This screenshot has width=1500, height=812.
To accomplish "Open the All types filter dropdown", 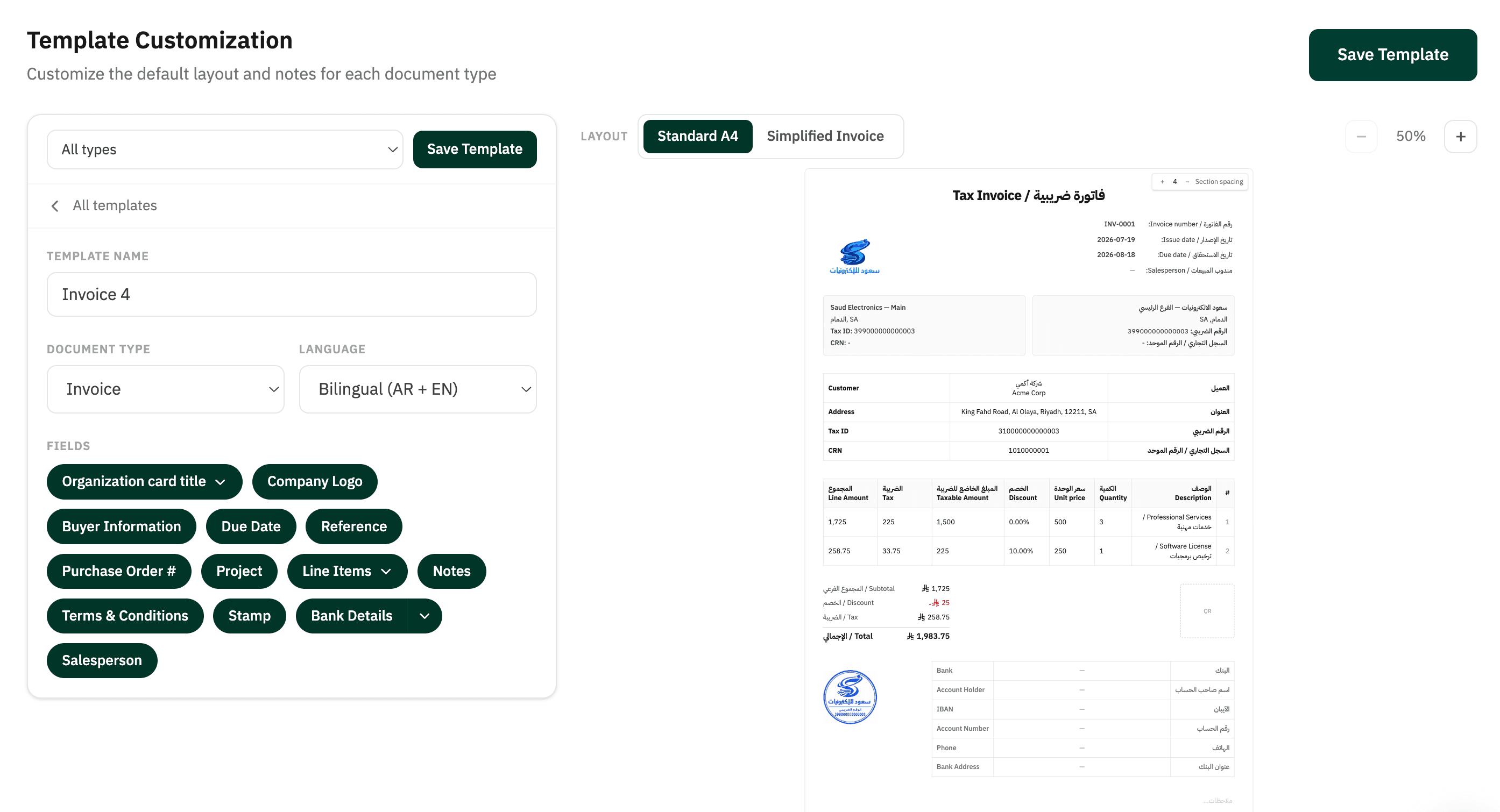I will [225, 149].
